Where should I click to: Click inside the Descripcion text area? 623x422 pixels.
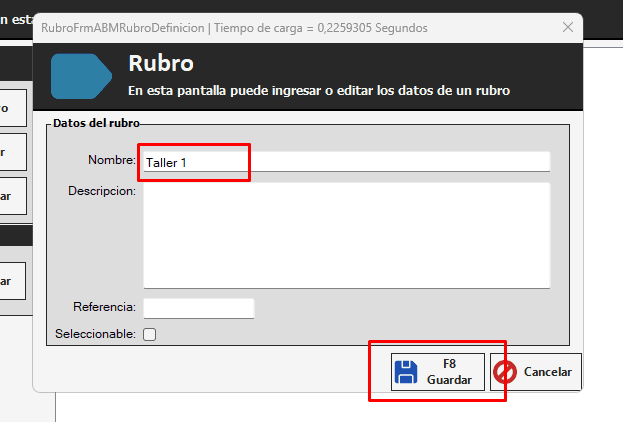click(346, 235)
